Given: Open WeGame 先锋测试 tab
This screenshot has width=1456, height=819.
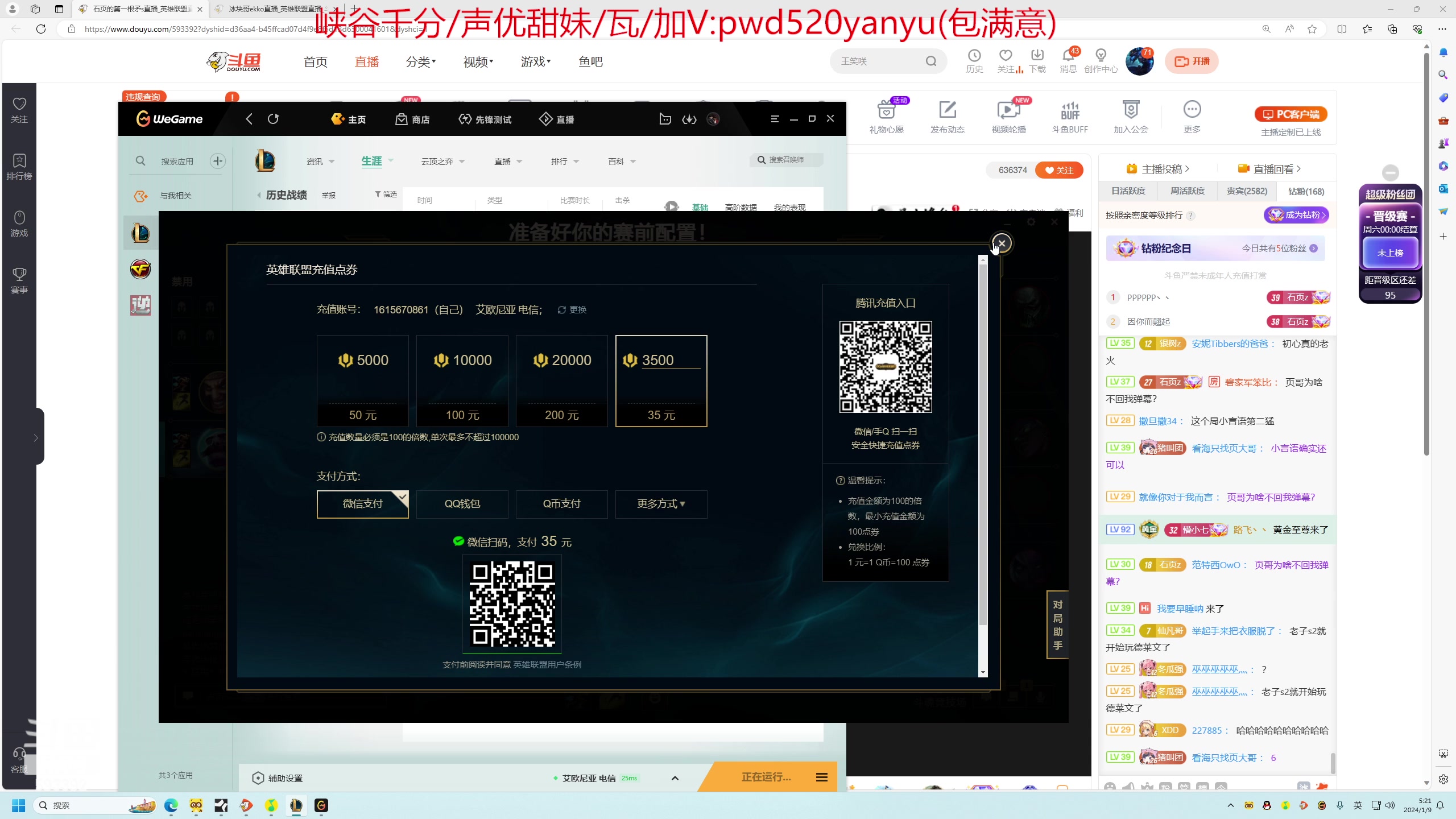Looking at the screenshot, I should (485, 119).
